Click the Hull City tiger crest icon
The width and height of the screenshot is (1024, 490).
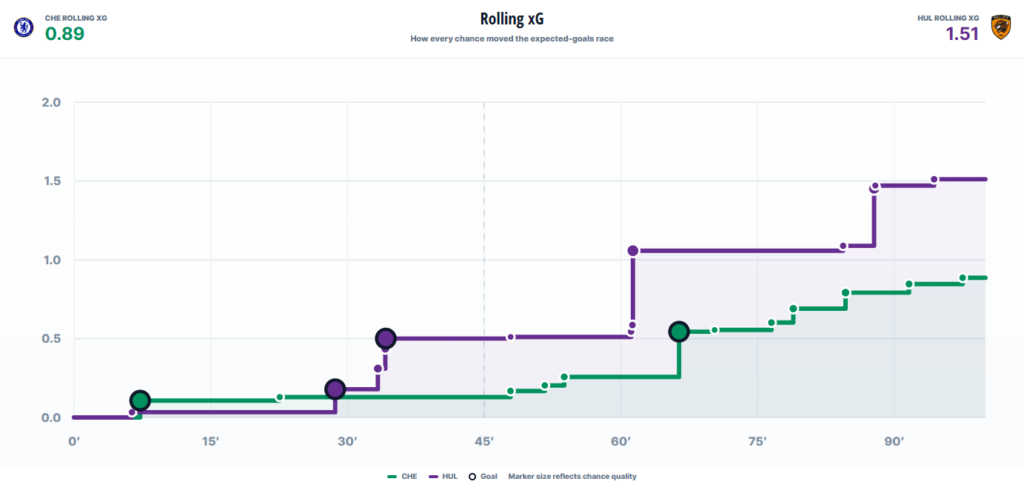tap(1000, 27)
